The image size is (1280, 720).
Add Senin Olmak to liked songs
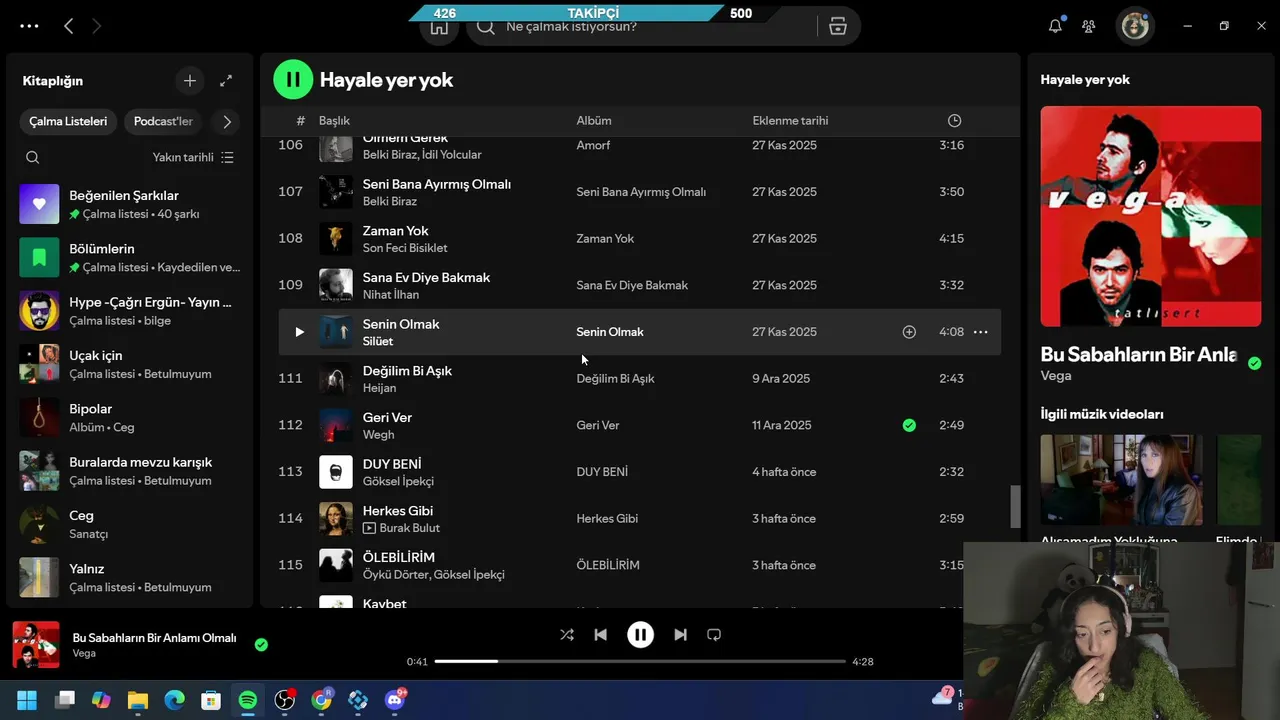coord(909,332)
